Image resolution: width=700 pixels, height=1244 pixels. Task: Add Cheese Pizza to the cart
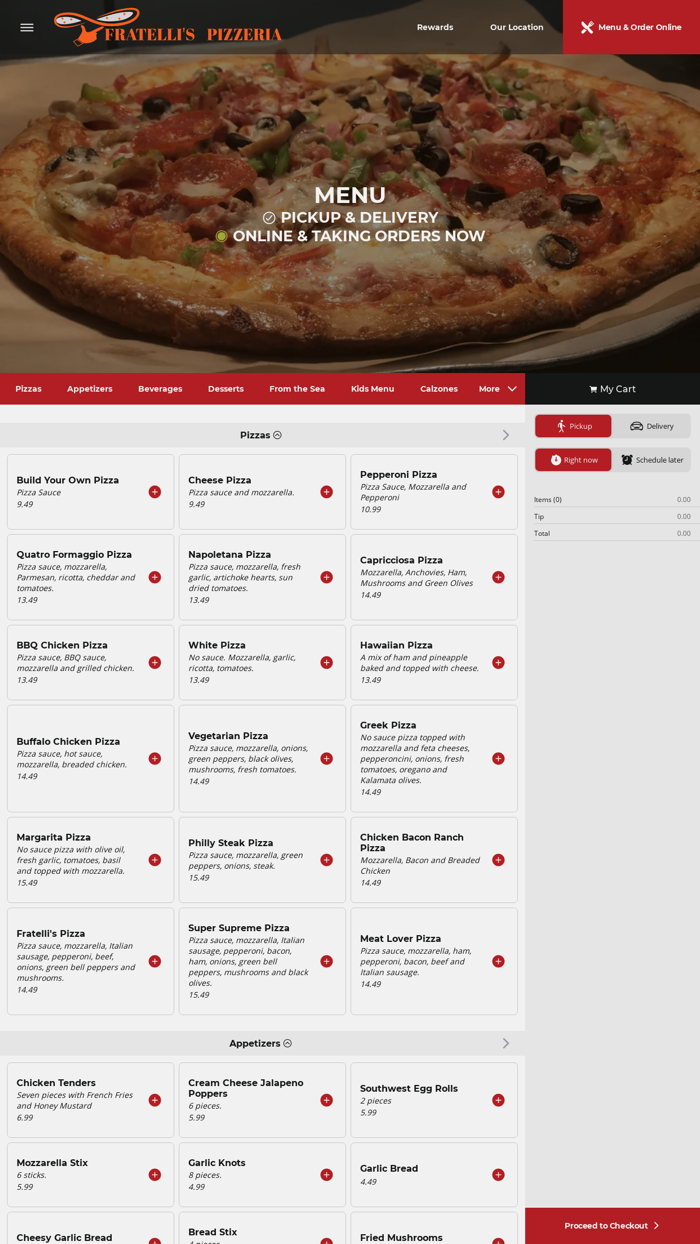tap(327, 492)
